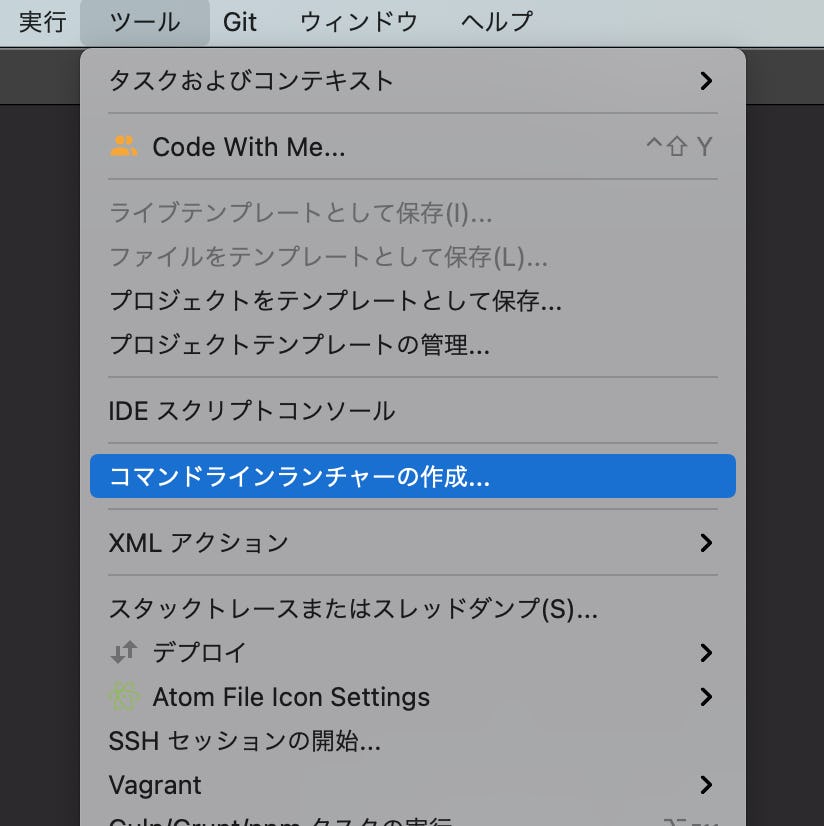Open the Vagrant submenu label
Screen dimensions: 824x826
tap(155, 785)
